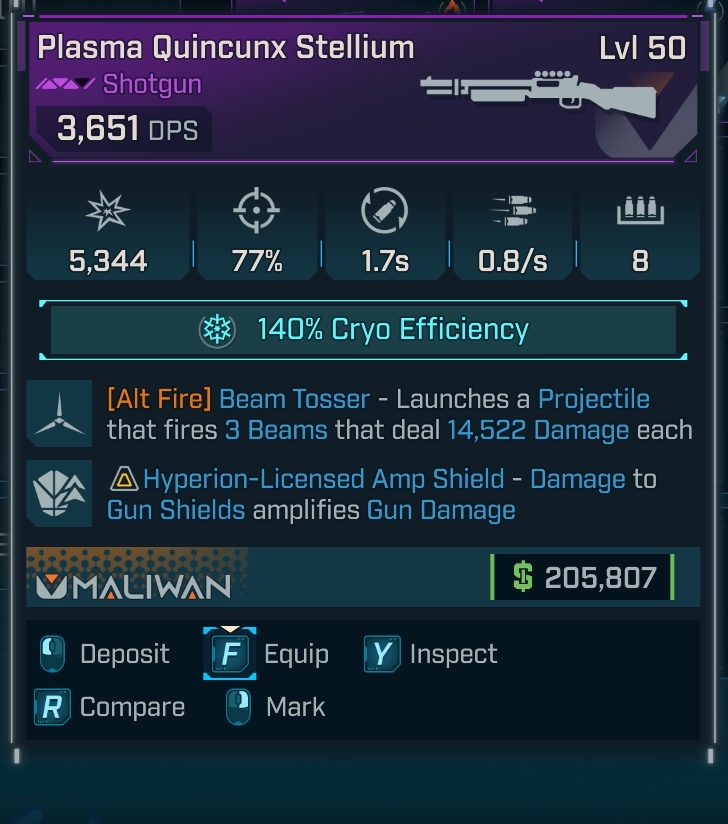Click the shotgun weapon silhouette icon
Image resolution: width=728 pixels, height=824 pixels.
tap(538, 93)
